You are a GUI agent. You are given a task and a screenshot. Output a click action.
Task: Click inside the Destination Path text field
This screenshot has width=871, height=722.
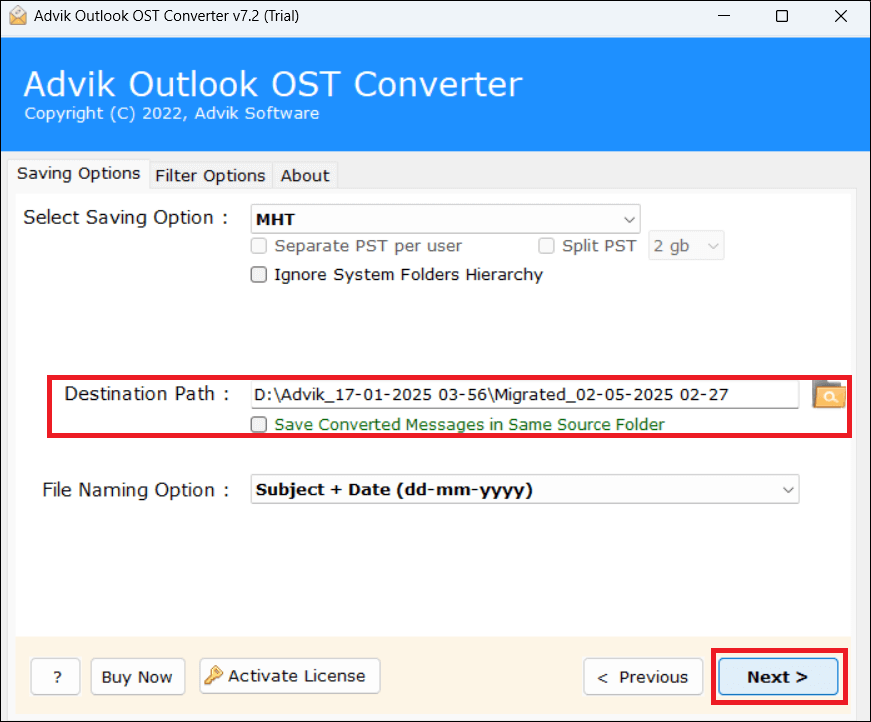tap(525, 394)
